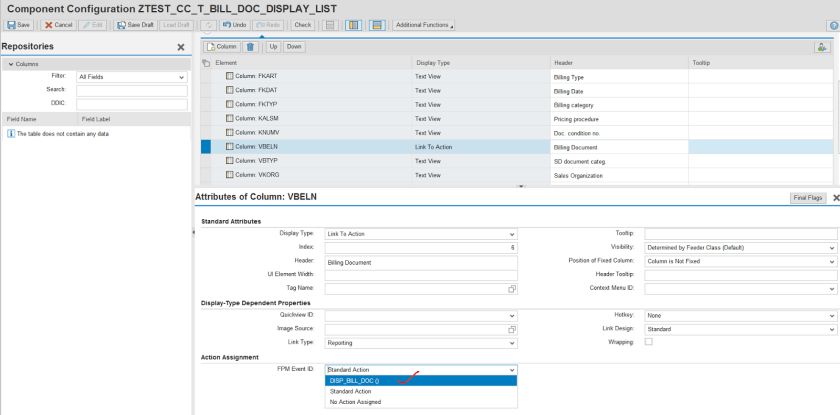840x415 pixels.
Task: Click the Context Menu ID value help icon
Action: click(831, 289)
